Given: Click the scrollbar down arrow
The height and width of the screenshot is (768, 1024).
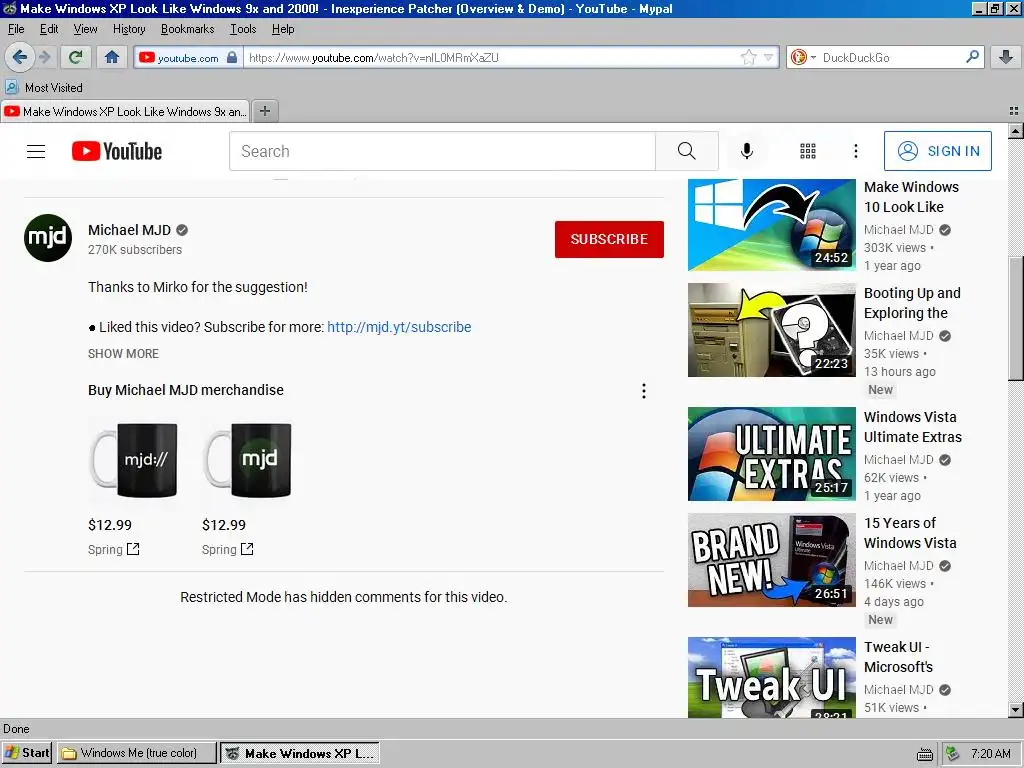Looking at the screenshot, I should point(1016,710).
